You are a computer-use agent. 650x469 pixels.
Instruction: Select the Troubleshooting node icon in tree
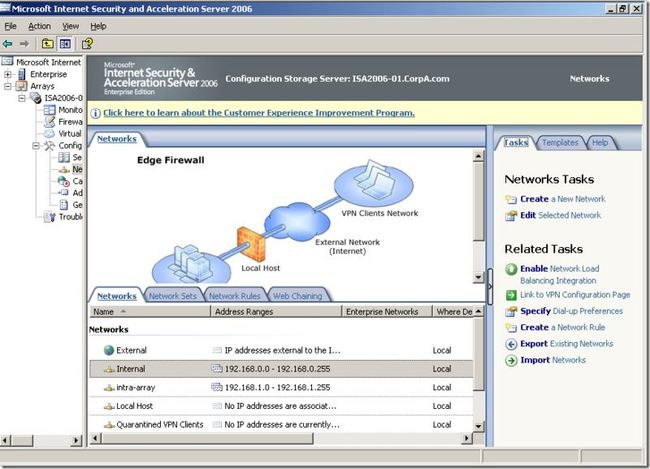pyautogui.click(x=50, y=217)
